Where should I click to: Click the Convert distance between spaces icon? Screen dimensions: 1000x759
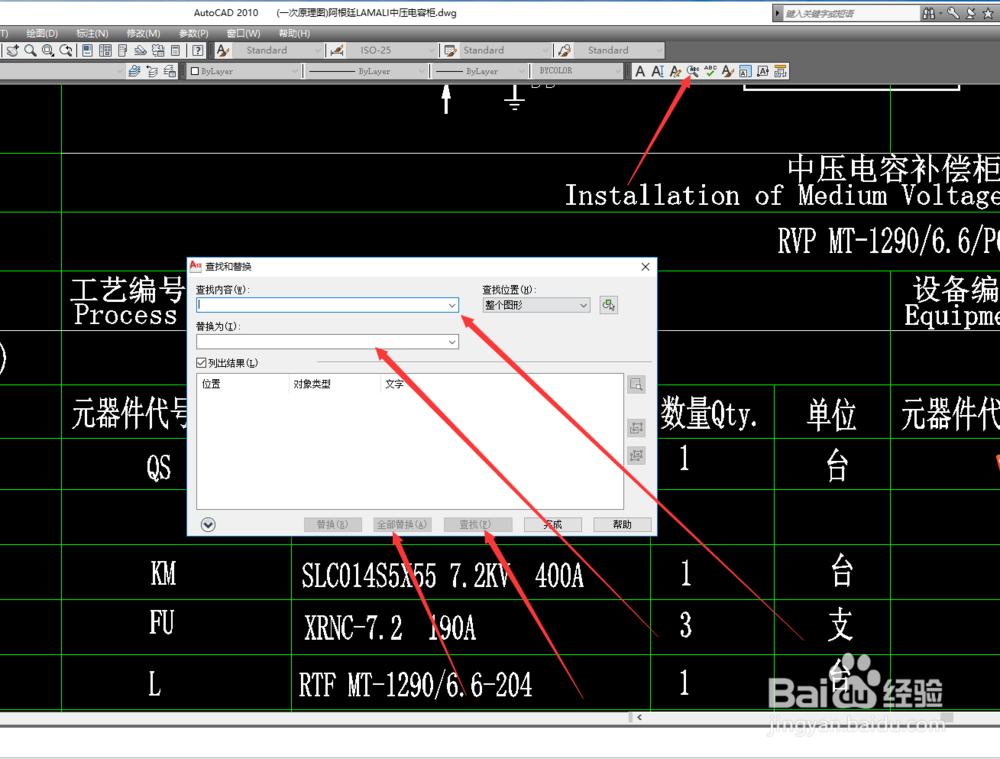[x=780, y=71]
